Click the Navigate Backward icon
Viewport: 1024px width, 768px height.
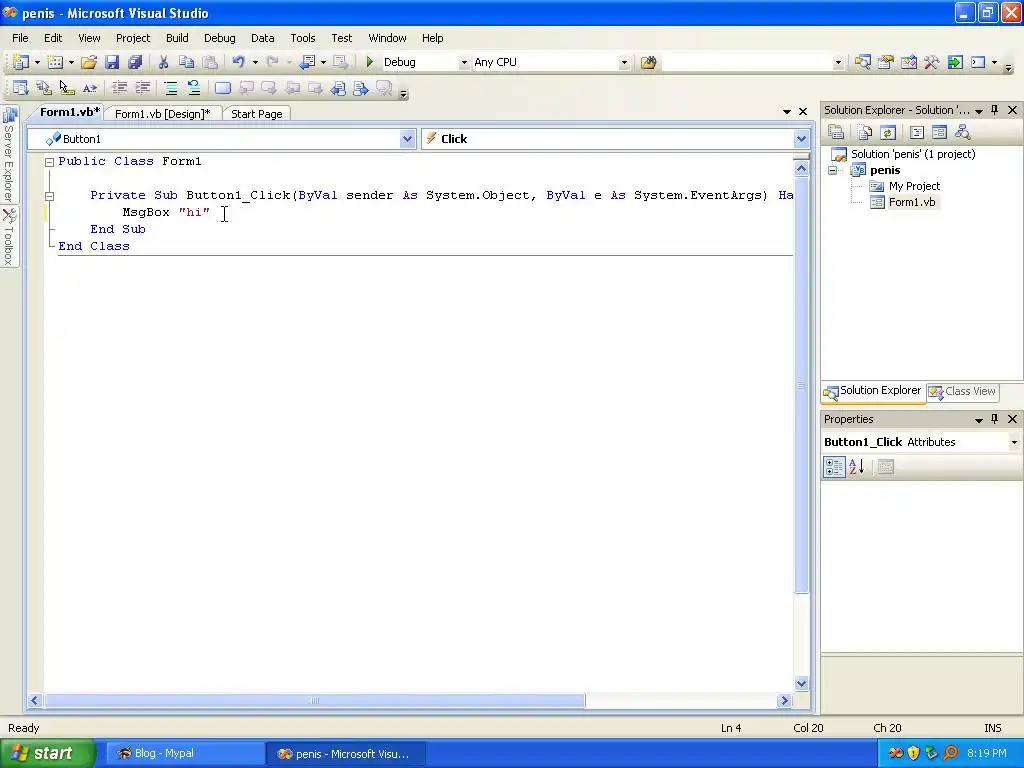(306, 62)
